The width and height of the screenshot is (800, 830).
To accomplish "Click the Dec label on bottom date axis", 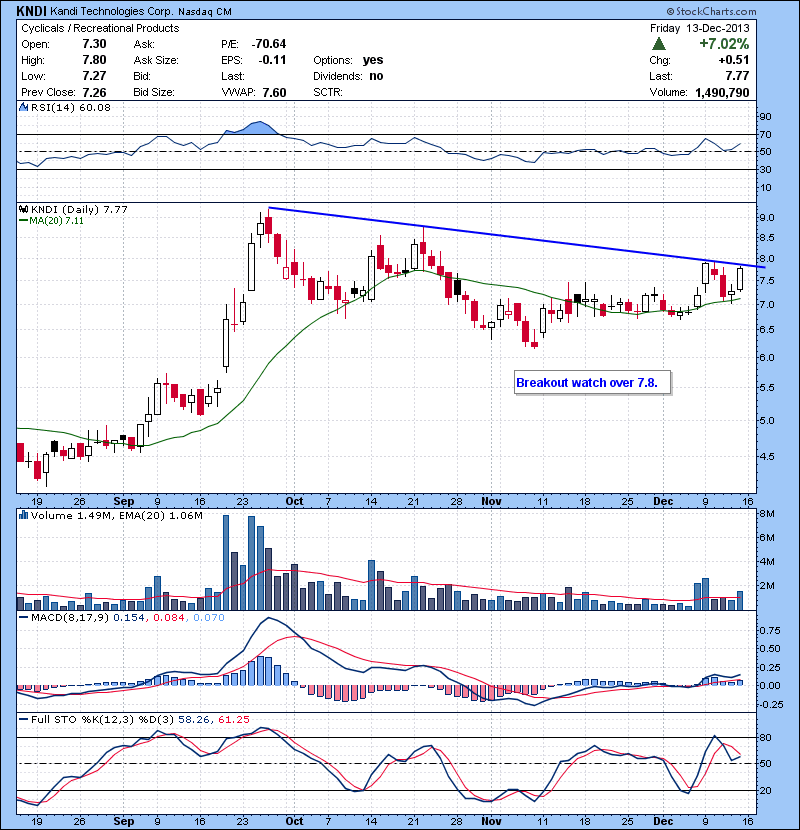I will point(663,821).
